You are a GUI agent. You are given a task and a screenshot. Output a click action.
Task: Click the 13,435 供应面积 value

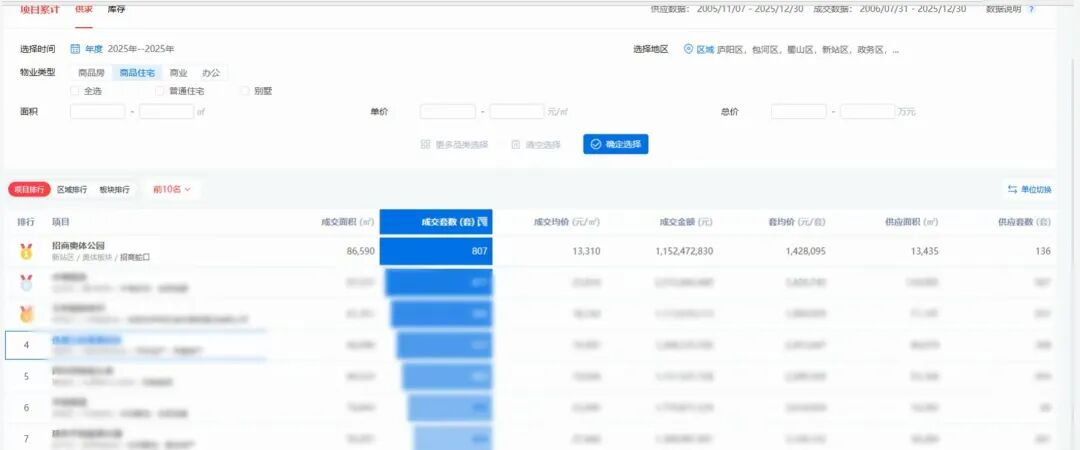tap(924, 252)
